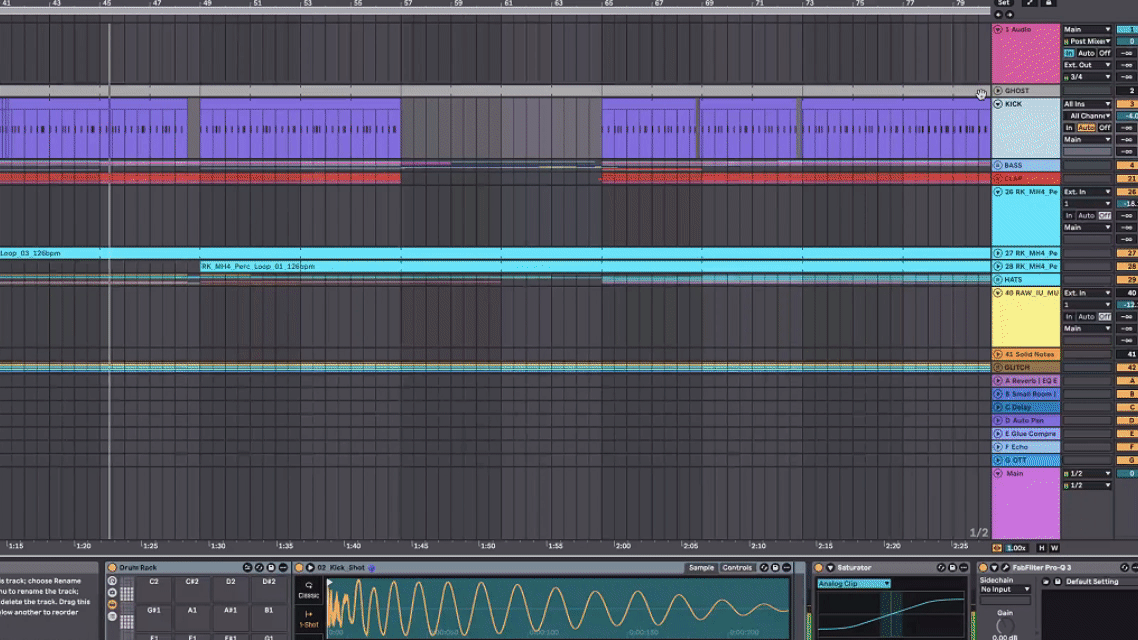Select 1-Shot playback mode in Simpler

click(308, 621)
